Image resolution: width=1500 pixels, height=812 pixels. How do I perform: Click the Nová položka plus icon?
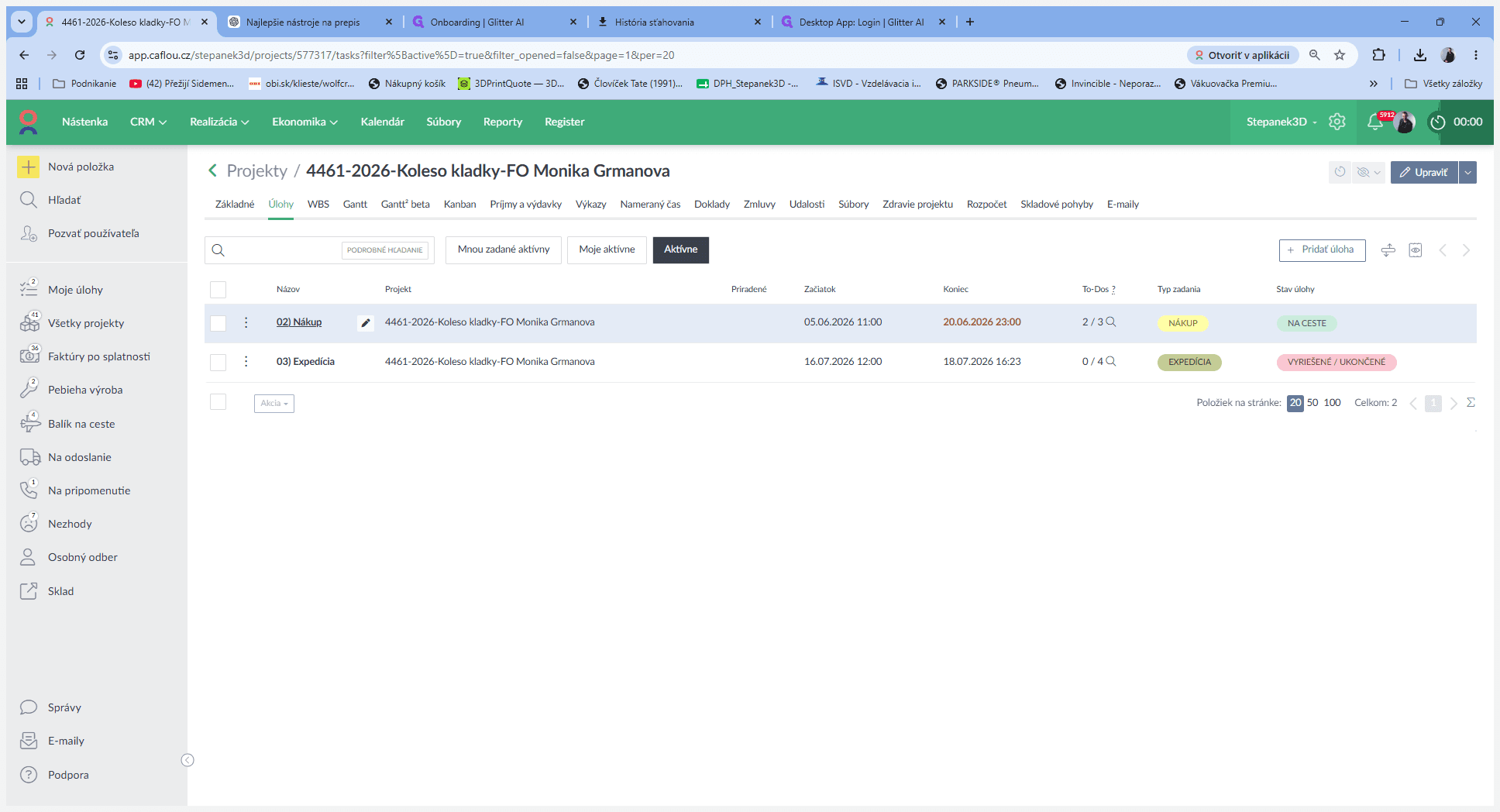[29, 167]
